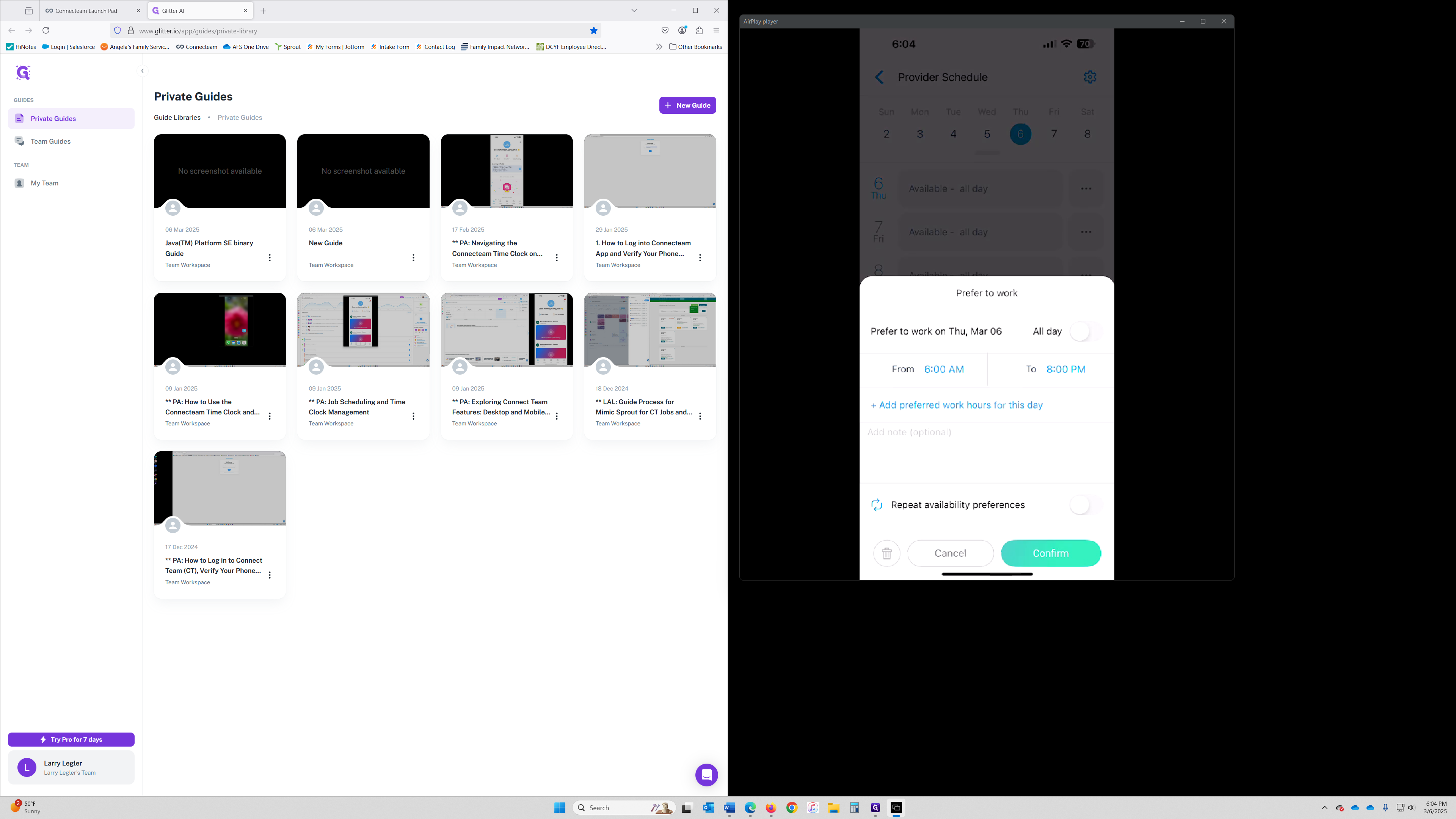Open Outlook from the taskbar

[x=708, y=808]
